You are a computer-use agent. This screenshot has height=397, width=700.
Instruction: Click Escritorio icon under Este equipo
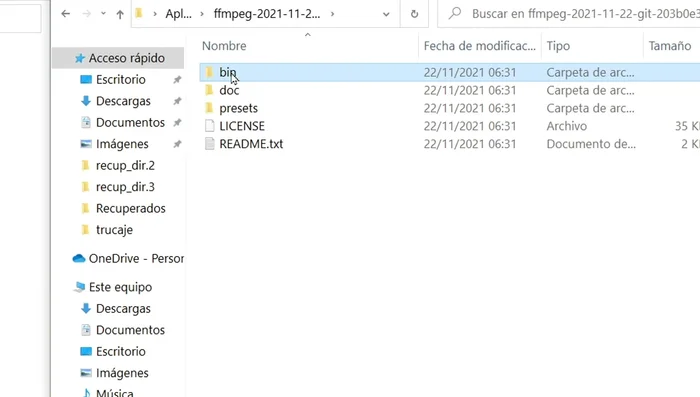click(86, 351)
